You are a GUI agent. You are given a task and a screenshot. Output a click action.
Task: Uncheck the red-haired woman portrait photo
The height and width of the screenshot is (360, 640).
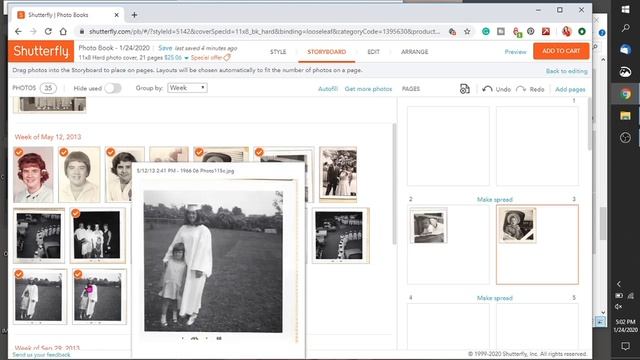click(x=19, y=152)
